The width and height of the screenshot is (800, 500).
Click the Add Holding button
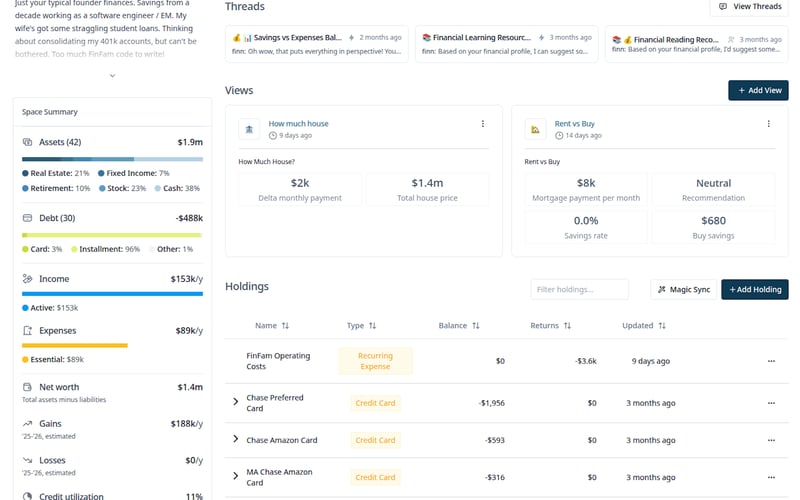755,289
